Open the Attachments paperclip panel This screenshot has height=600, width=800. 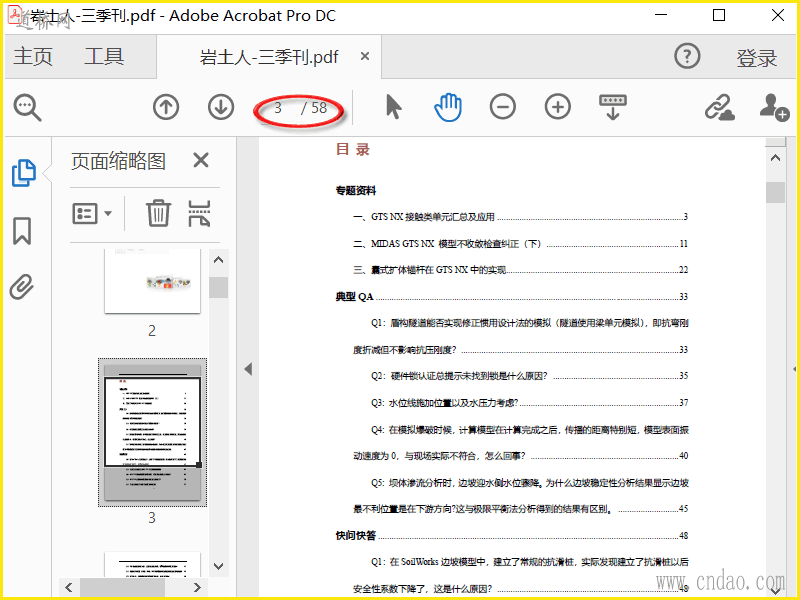coord(22,287)
